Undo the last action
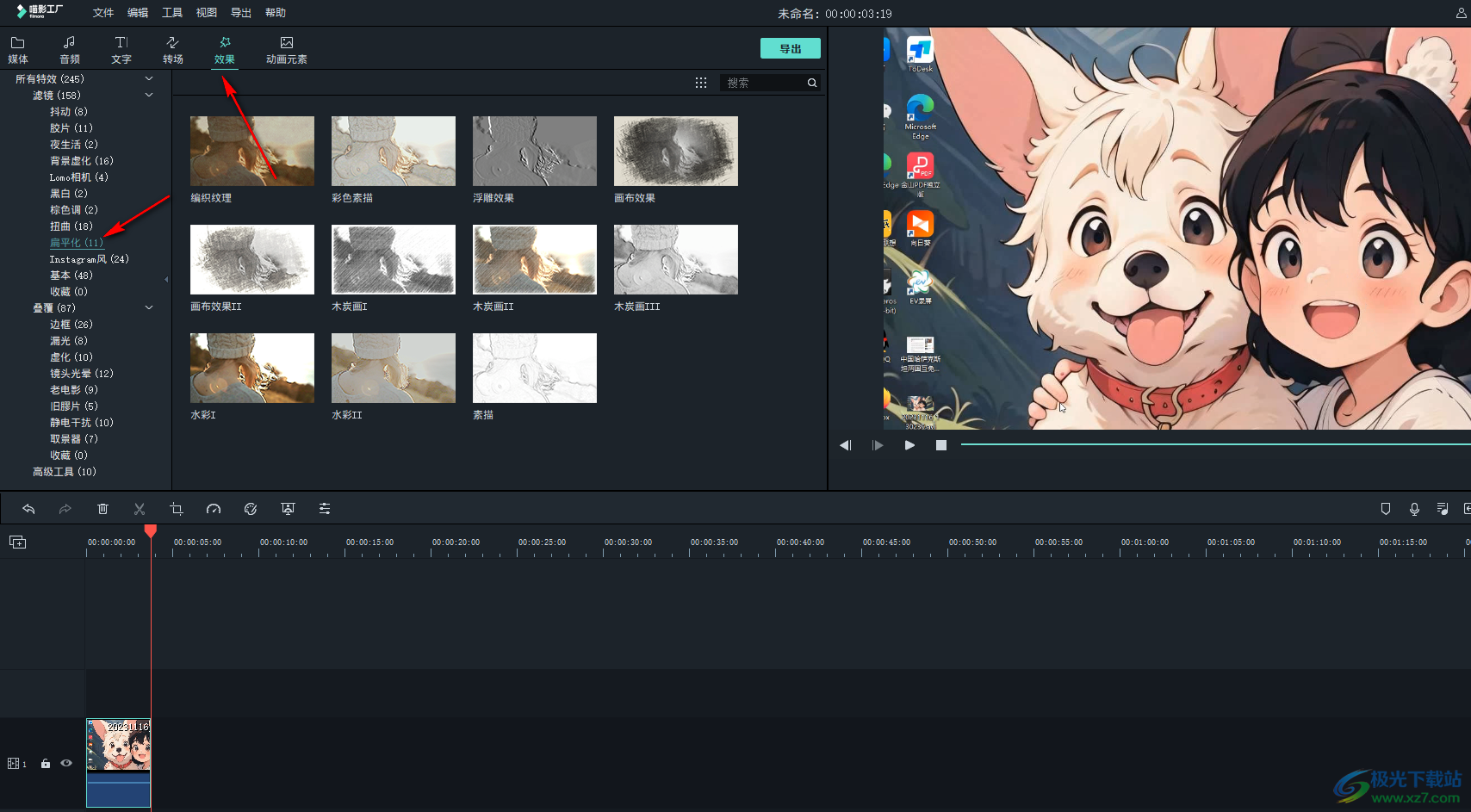 tap(28, 509)
